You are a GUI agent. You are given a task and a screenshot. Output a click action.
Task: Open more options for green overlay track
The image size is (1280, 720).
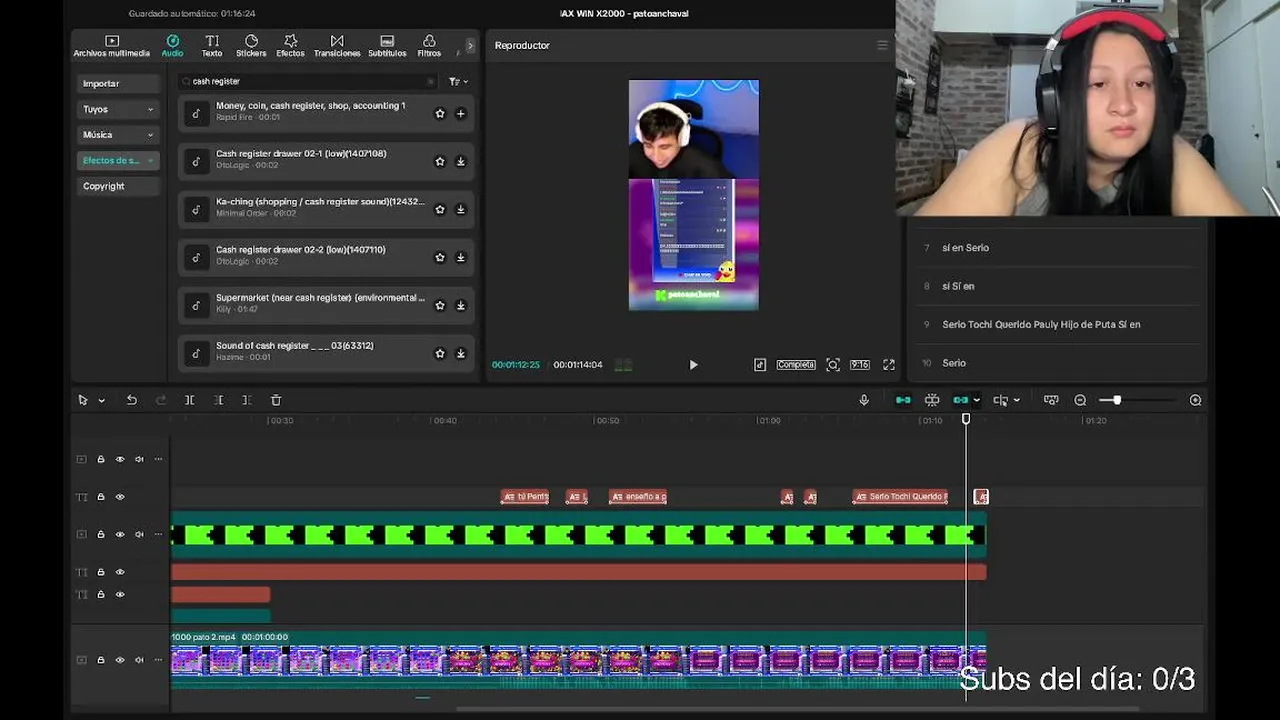click(x=158, y=534)
